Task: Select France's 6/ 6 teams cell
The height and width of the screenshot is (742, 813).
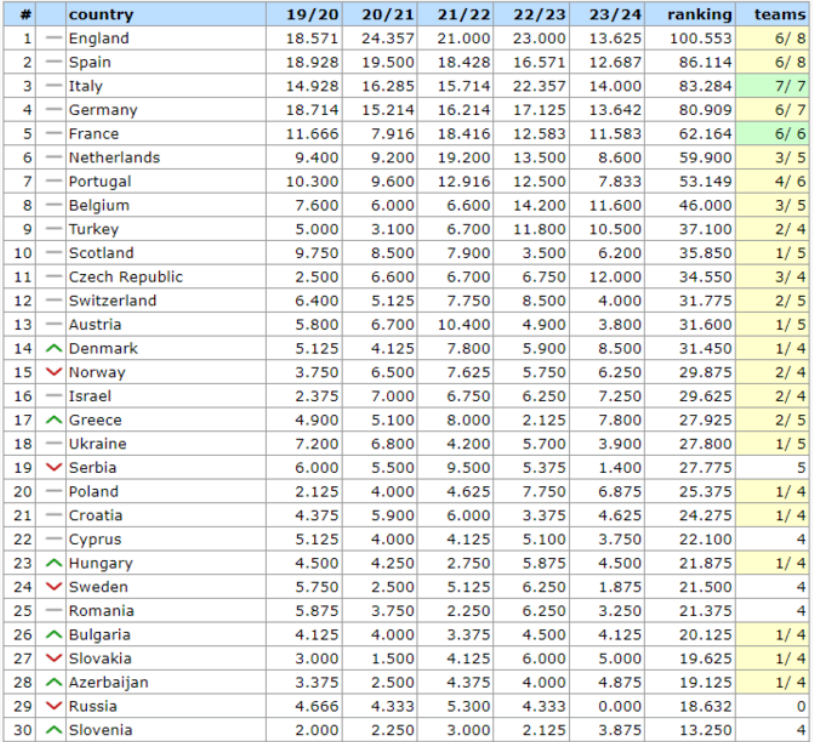Action: (x=772, y=134)
